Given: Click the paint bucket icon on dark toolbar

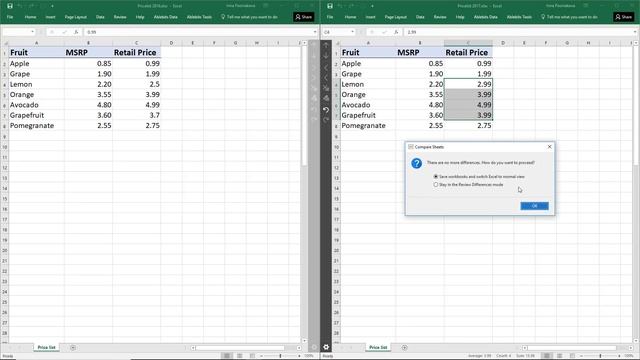Looking at the screenshot, I should [326, 98].
